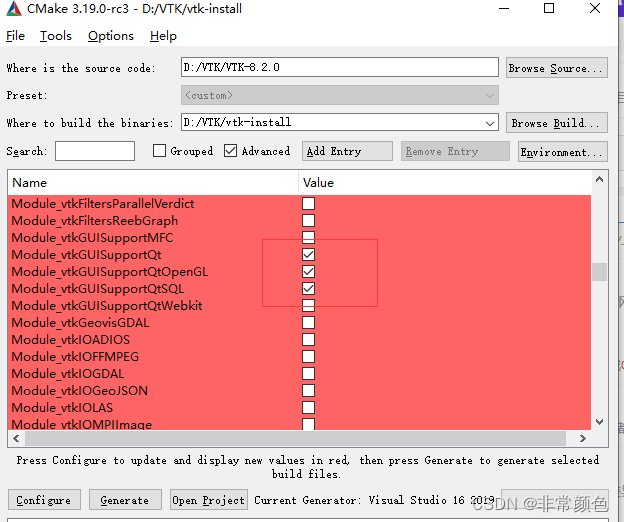Image resolution: width=624 pixels, height=522 pixels.
Task: Click the Open Project button
Action: 209,500
